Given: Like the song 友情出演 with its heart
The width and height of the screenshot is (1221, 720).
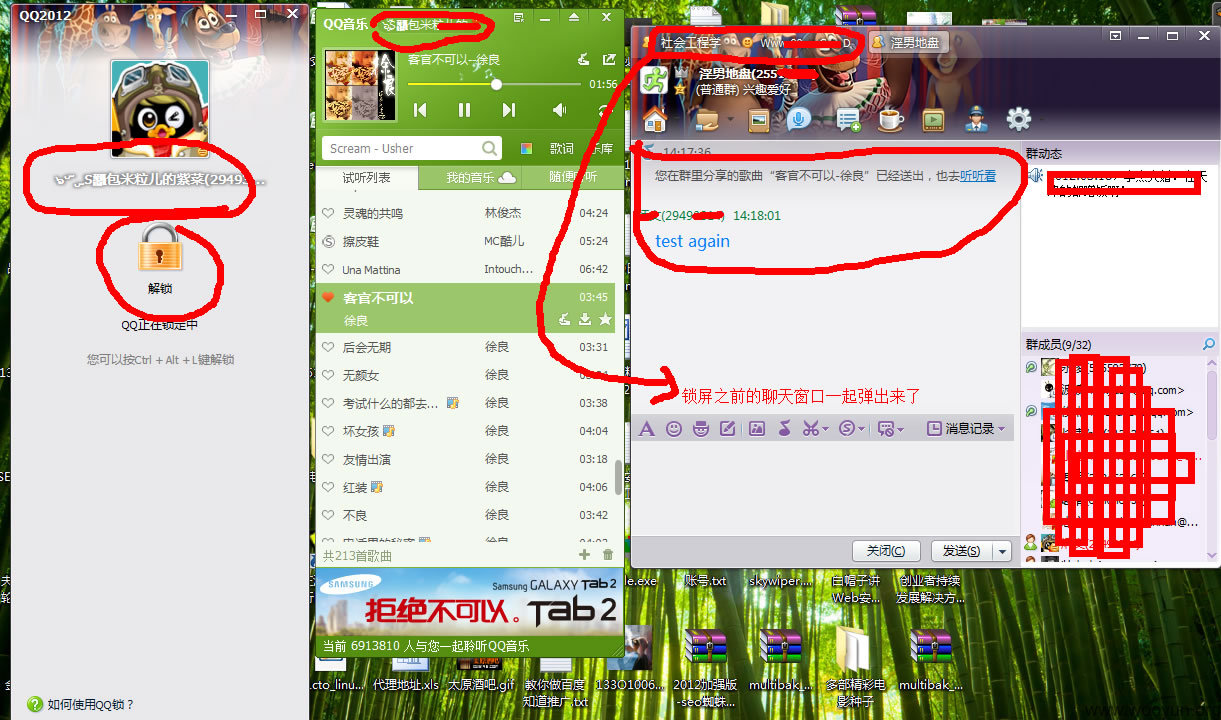Looking at the screenshot, I should pos(328,459).
